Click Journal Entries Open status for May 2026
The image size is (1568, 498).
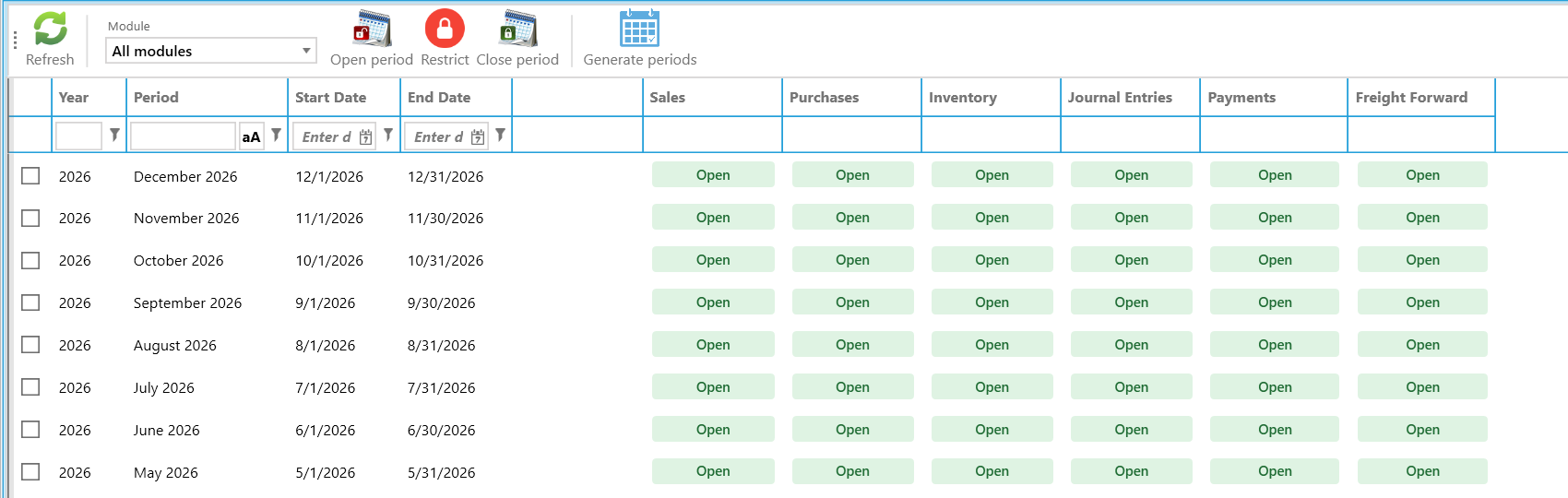point(1131,471)
